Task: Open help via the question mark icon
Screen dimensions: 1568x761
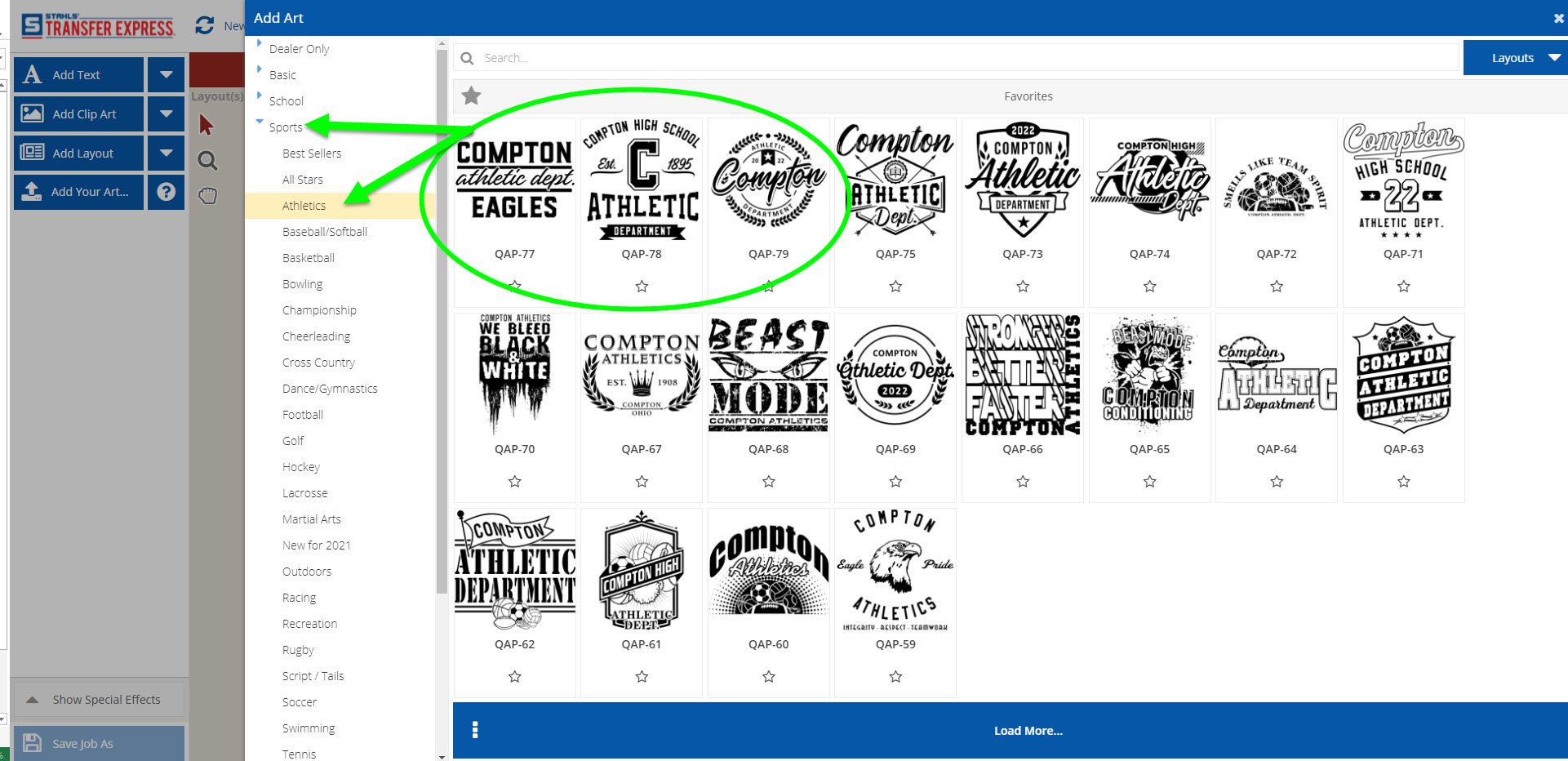Action: 166,192
